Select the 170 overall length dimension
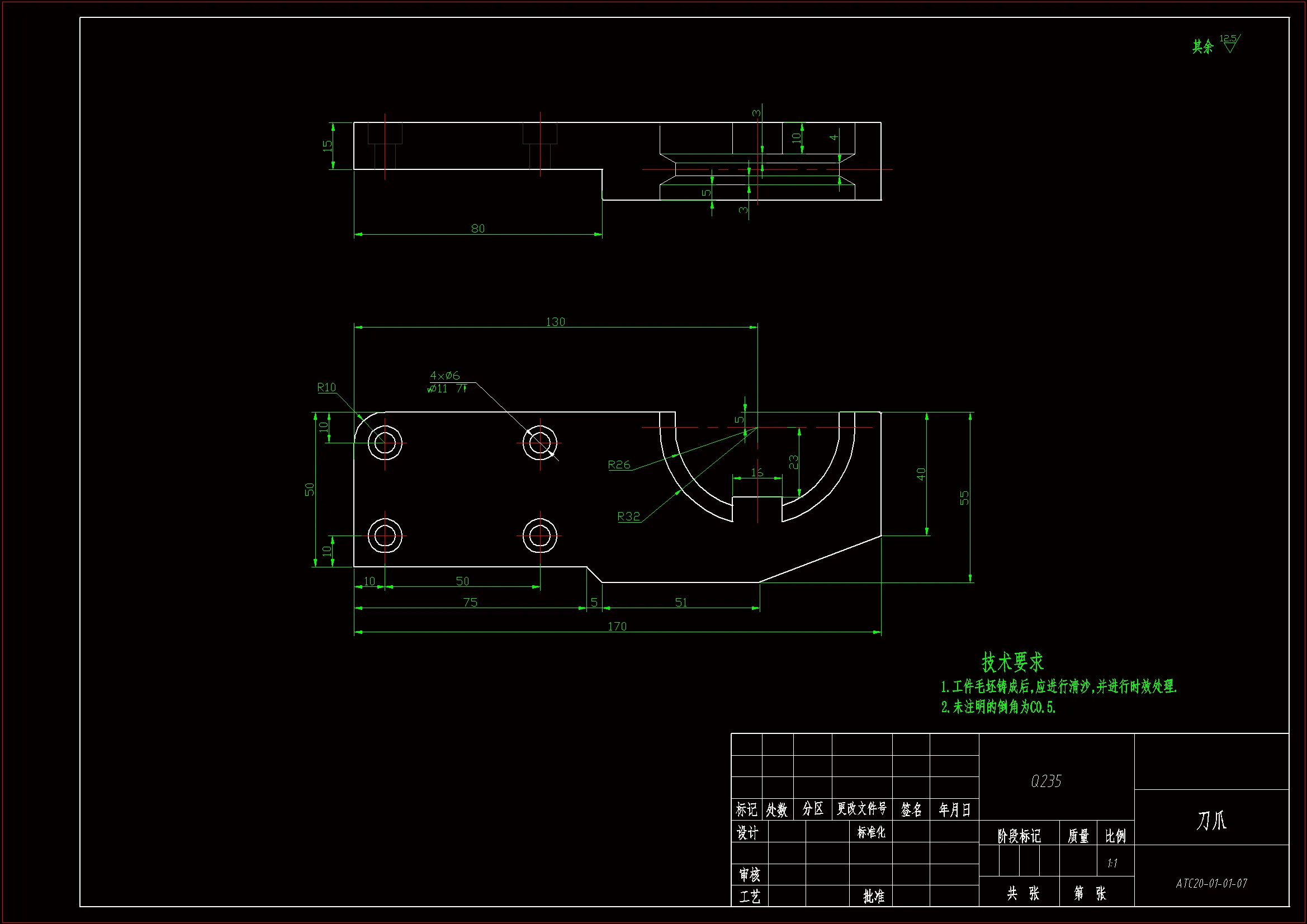The width and height of the screenshot is (1307, 924). (617, 626)
